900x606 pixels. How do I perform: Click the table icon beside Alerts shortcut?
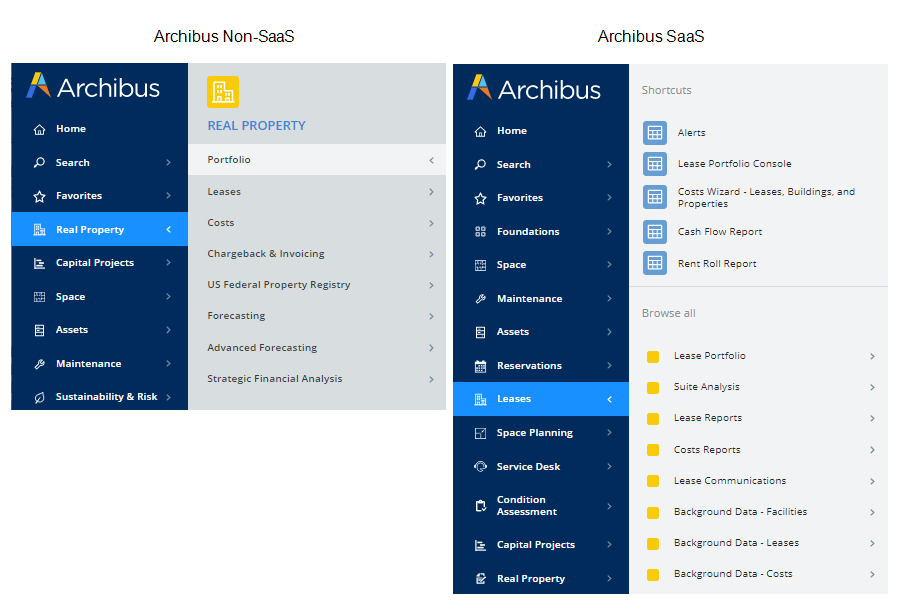(x=655, y=133)
